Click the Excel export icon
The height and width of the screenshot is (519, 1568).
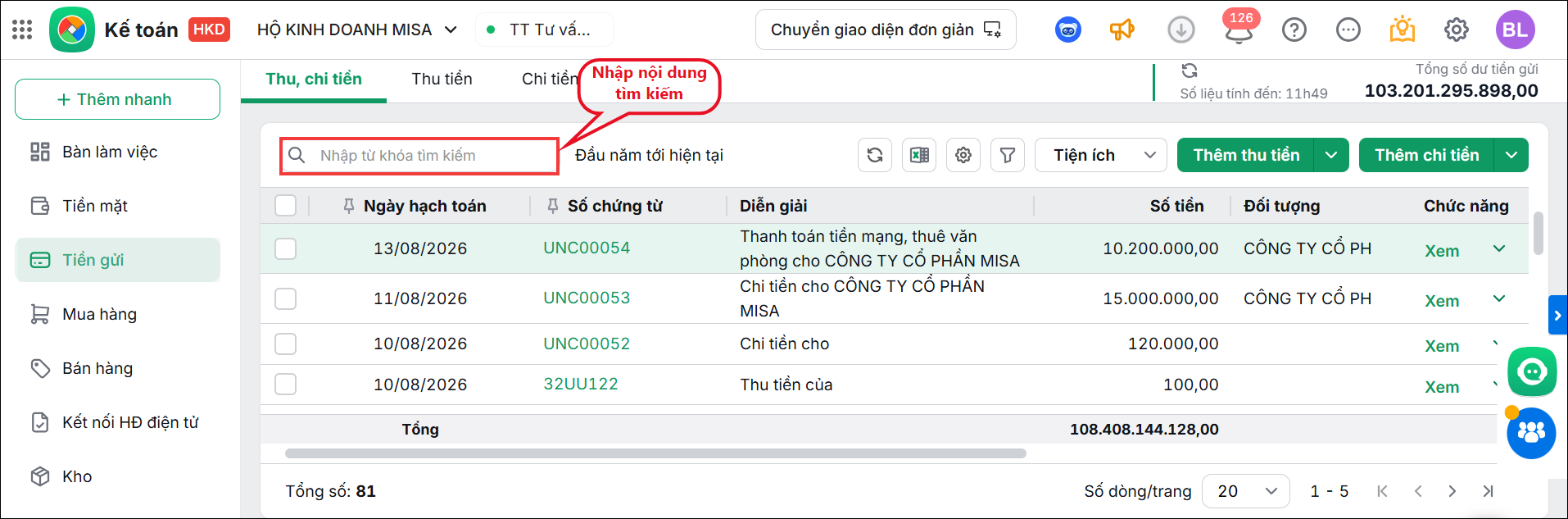click(x=919, y=155)
